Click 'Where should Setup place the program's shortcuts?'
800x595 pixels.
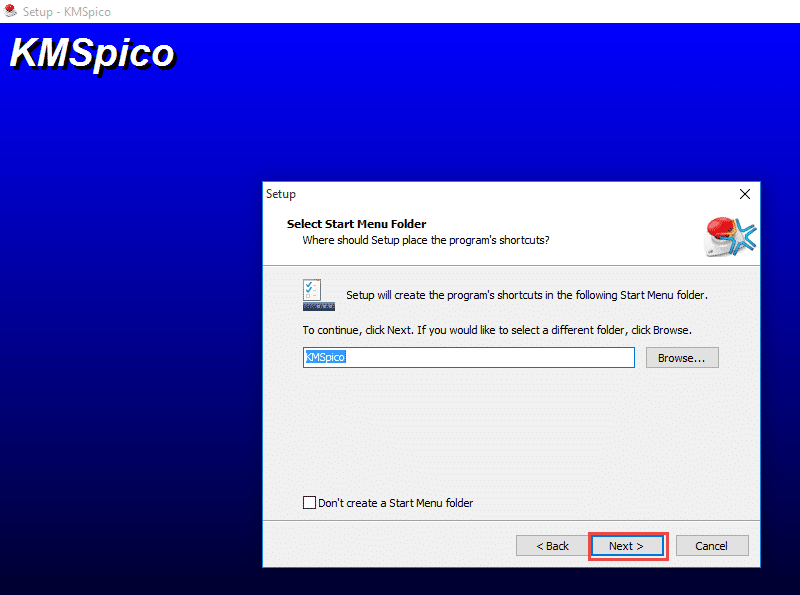[x=426, y=240]
